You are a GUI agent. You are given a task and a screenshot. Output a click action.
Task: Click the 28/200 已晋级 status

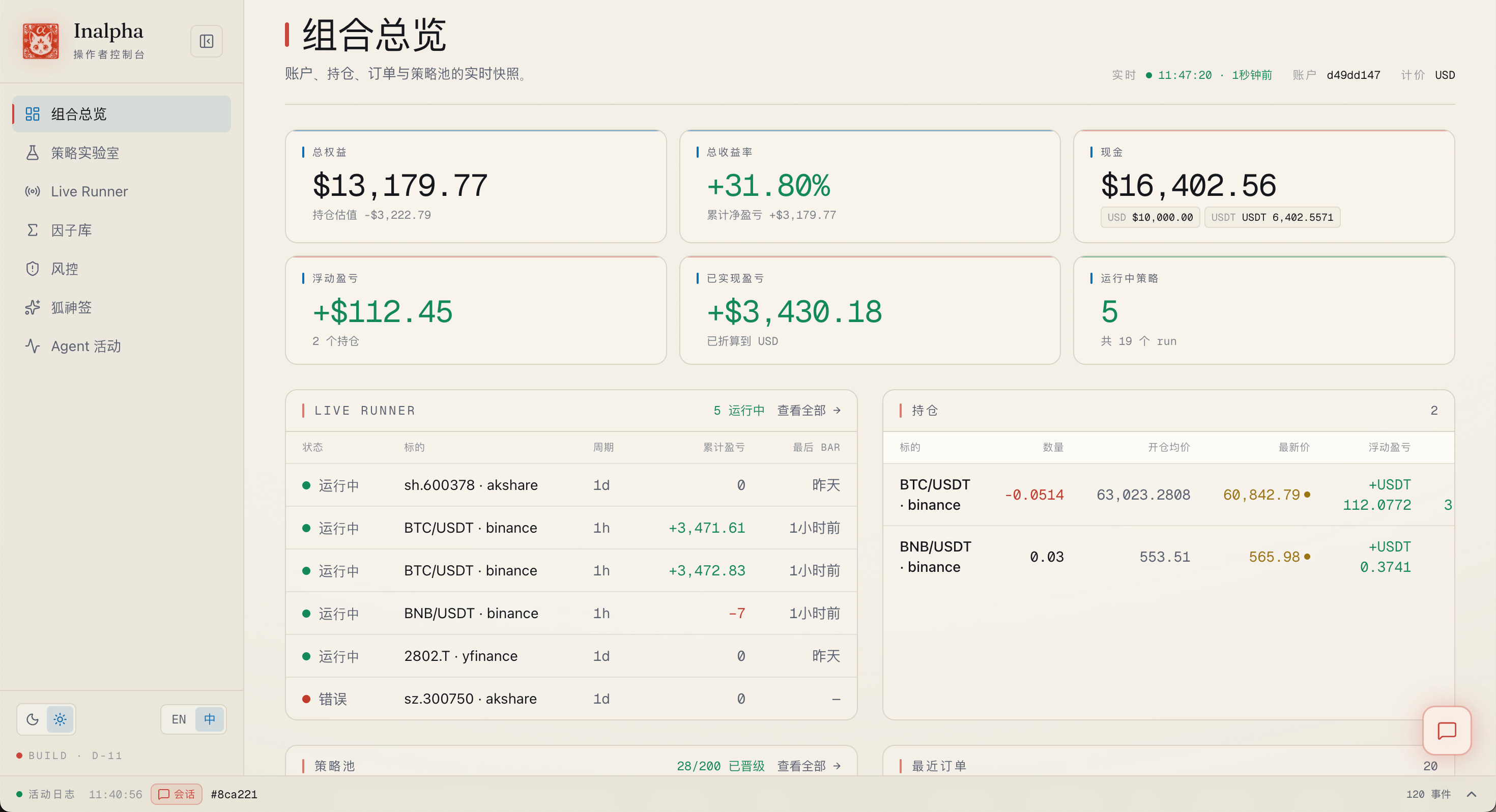click(720, 766)
